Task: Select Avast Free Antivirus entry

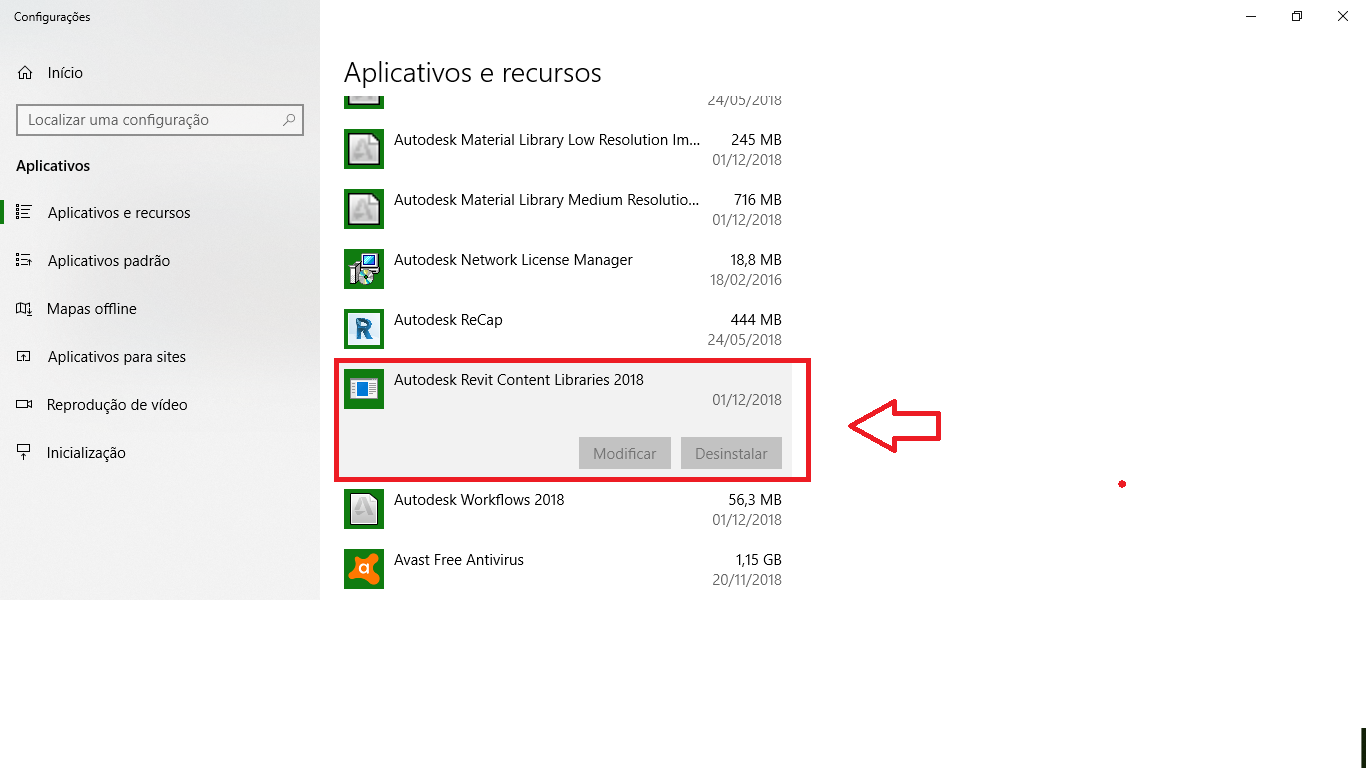Action: pos(459,560)
